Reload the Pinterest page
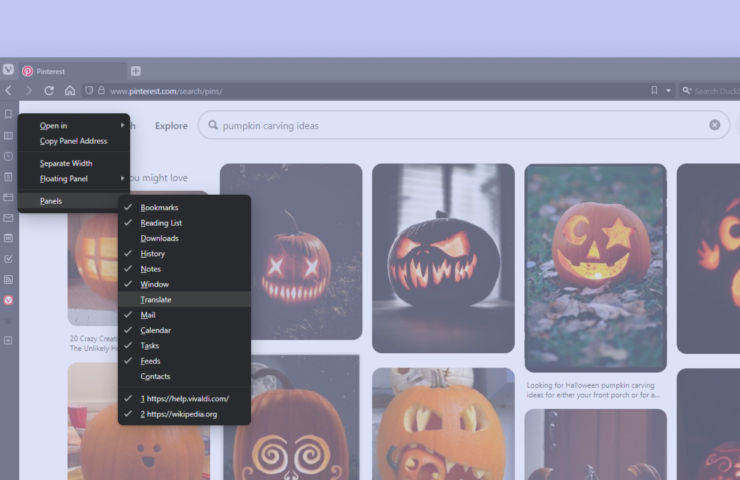Viewport: 740px width, 480px height. pyautogui.click(x=49, y=91)
